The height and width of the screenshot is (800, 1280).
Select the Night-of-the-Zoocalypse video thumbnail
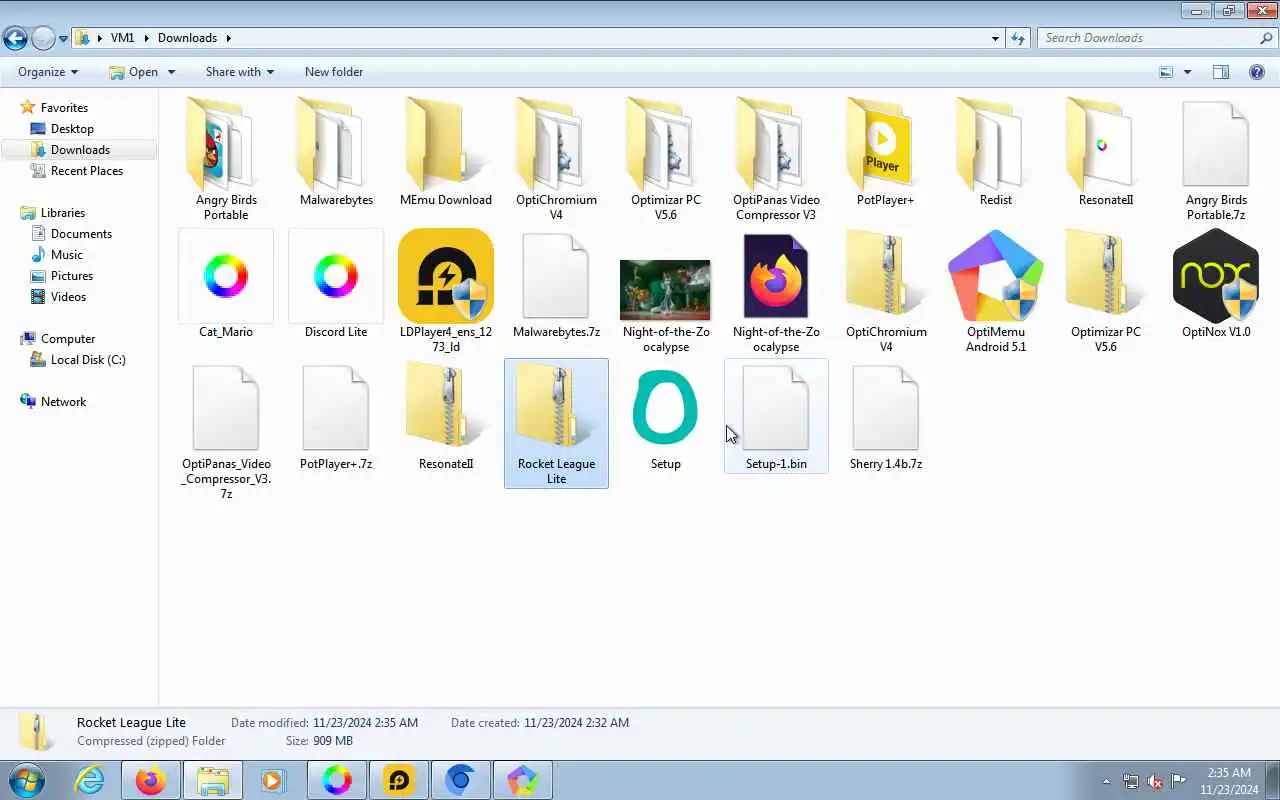click(x=665, y=290)
